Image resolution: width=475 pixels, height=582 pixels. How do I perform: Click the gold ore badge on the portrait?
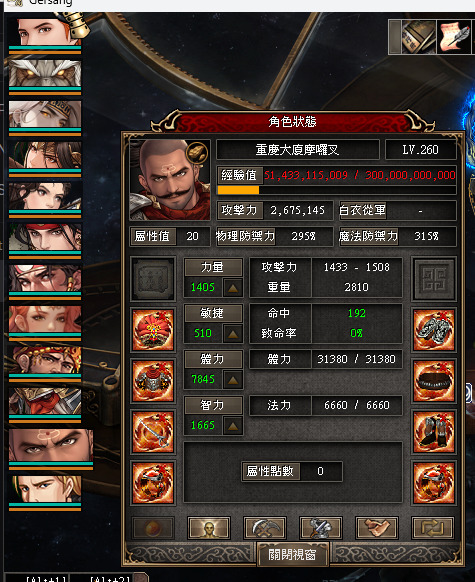(197, 153)
